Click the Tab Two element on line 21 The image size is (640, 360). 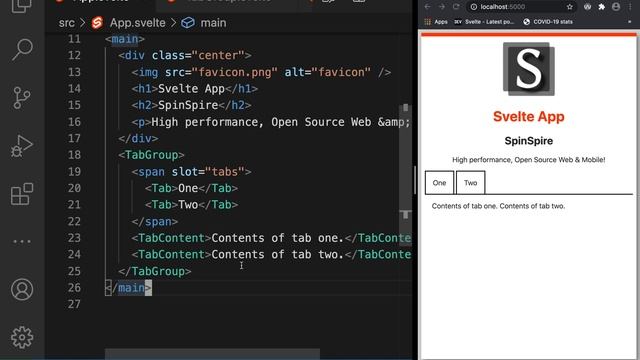[x=191, y=205]
